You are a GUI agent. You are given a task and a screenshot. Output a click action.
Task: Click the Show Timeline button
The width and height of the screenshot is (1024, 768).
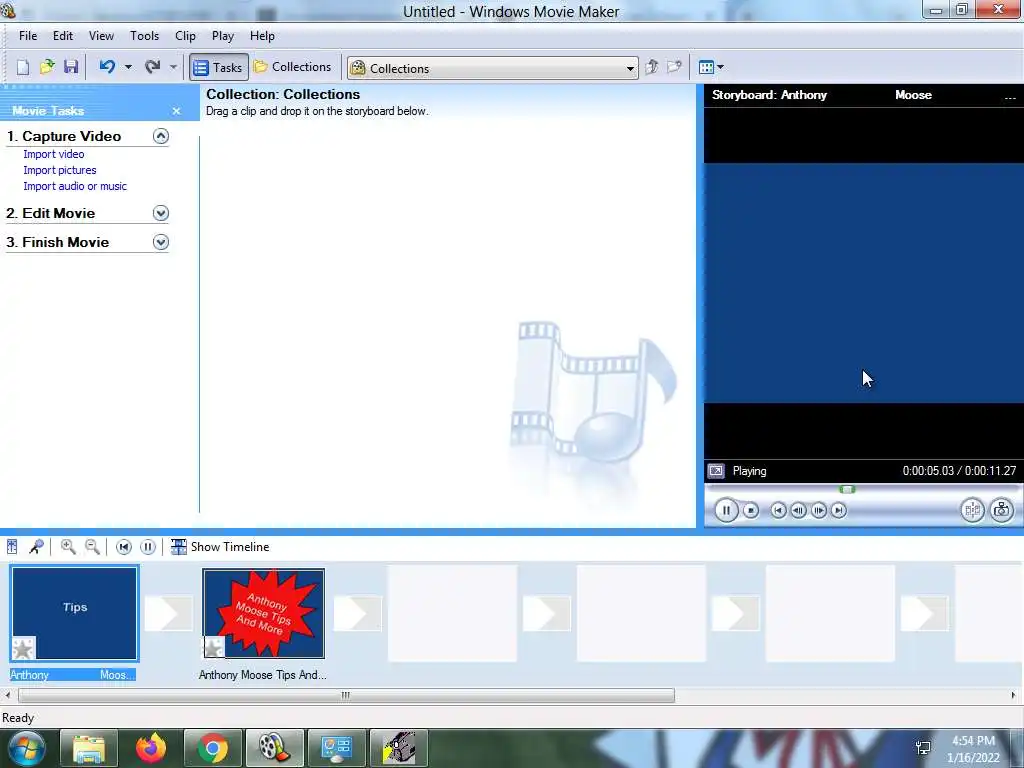[220, 547]
